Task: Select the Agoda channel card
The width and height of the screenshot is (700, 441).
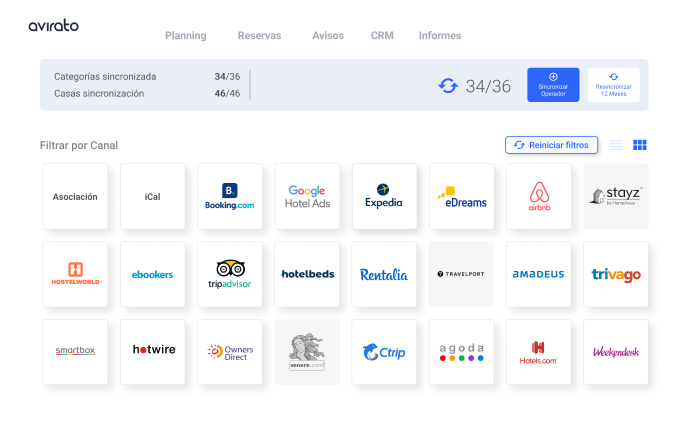Action: coord(462,352)
